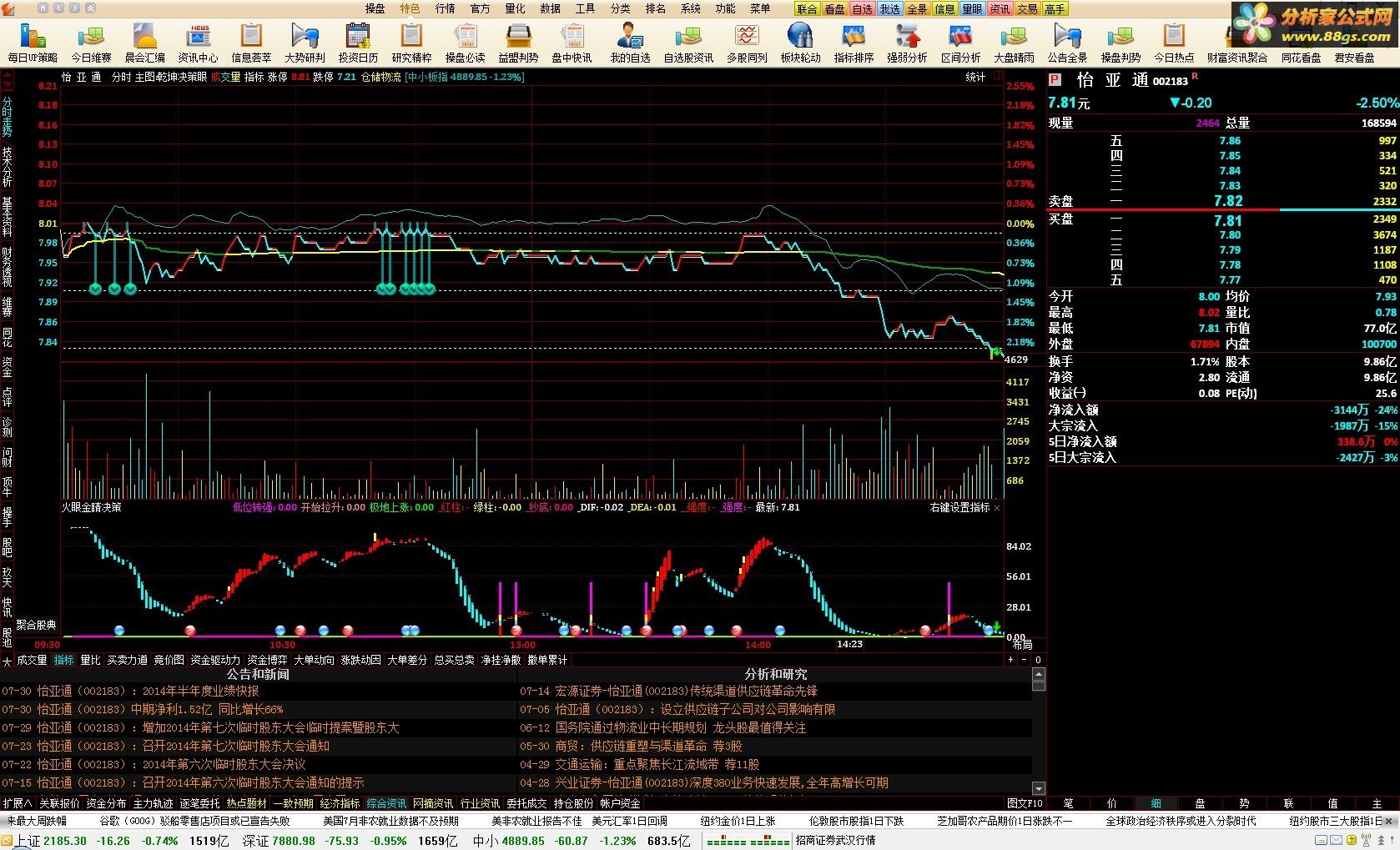Open 公告全景 icon

tap(1067, 43)
